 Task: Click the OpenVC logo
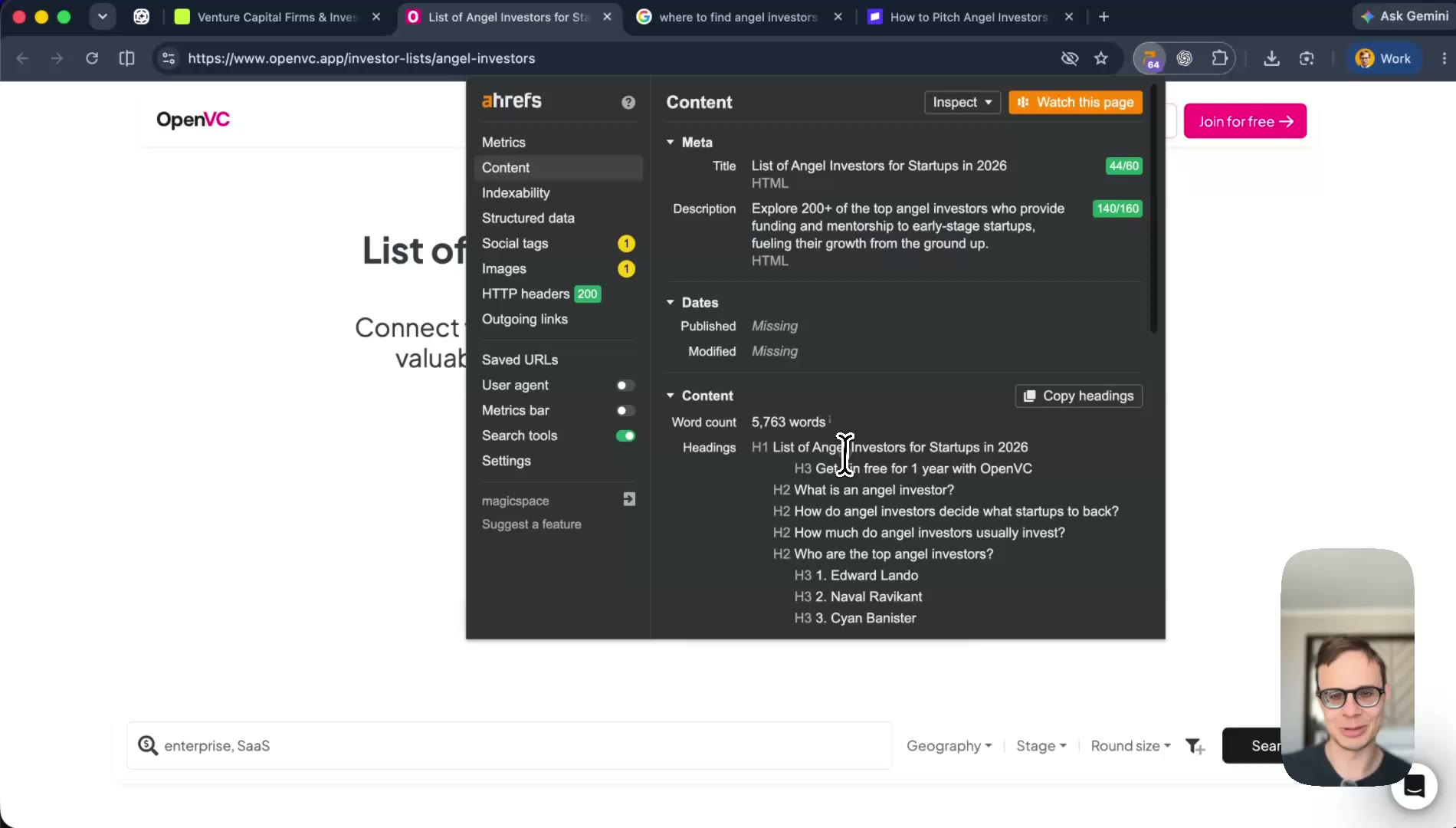tap(193, 120)
